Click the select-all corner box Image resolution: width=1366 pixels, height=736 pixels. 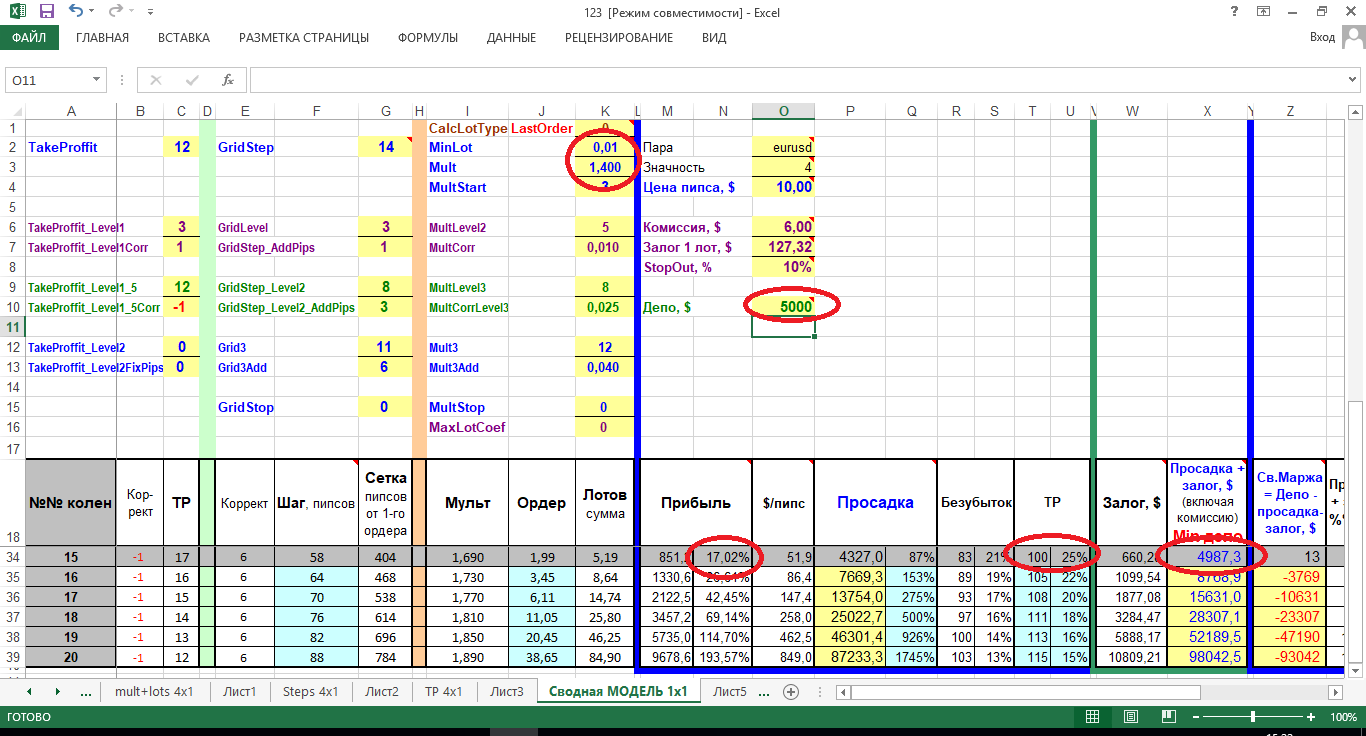click(x=12, y=111)
